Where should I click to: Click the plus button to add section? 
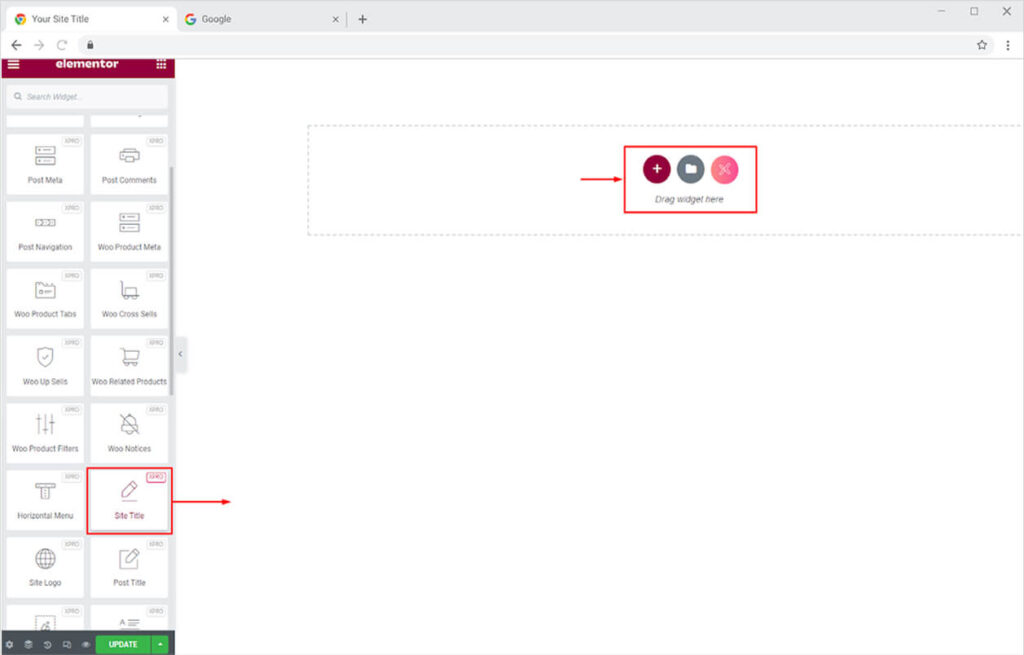656,169
